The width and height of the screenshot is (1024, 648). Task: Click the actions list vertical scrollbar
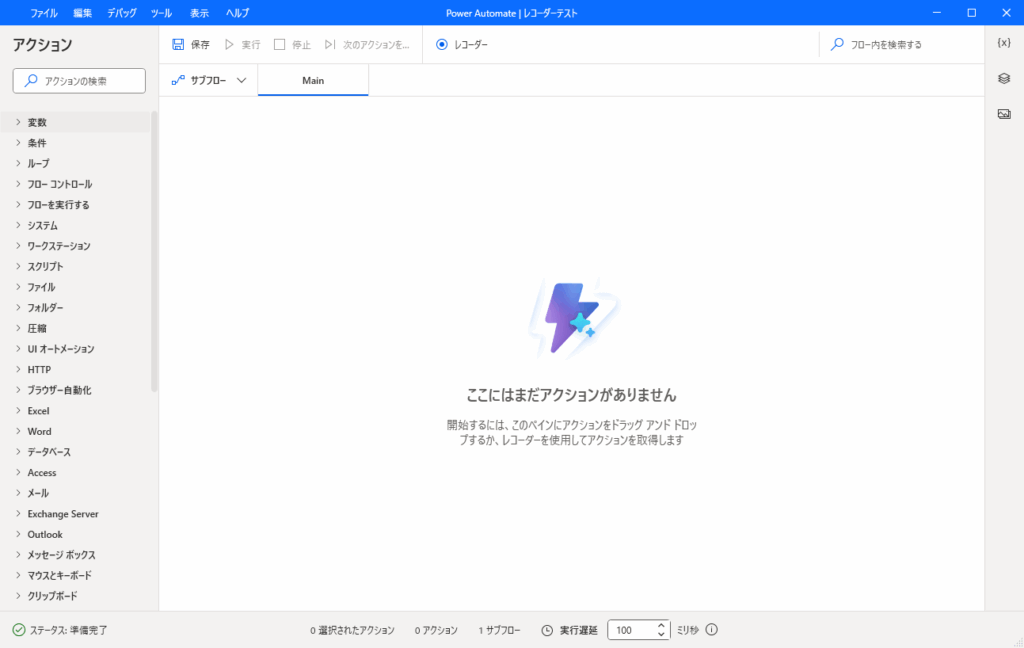(x=154, y=251)
